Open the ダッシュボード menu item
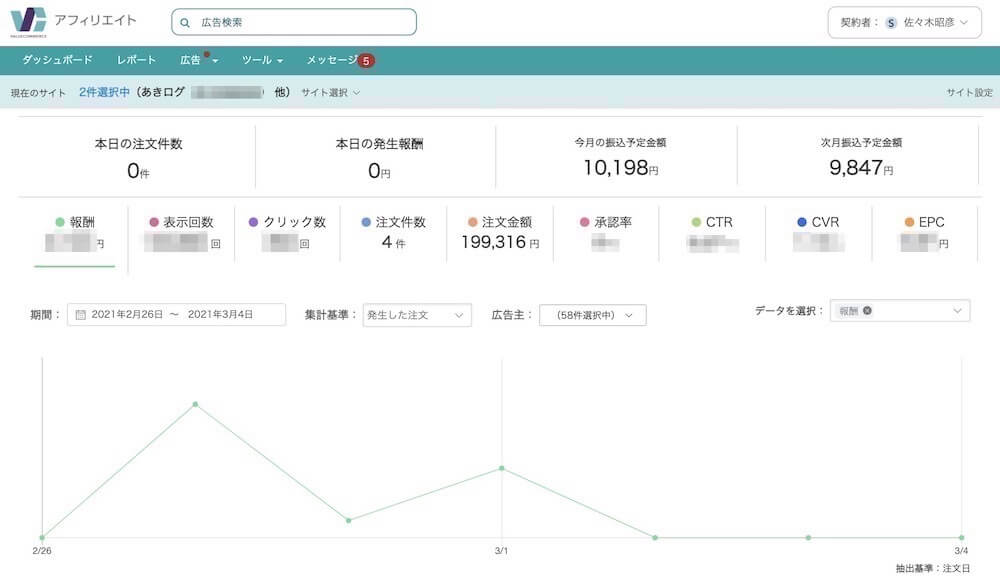 pyautogui.click(x=57, y=60)
